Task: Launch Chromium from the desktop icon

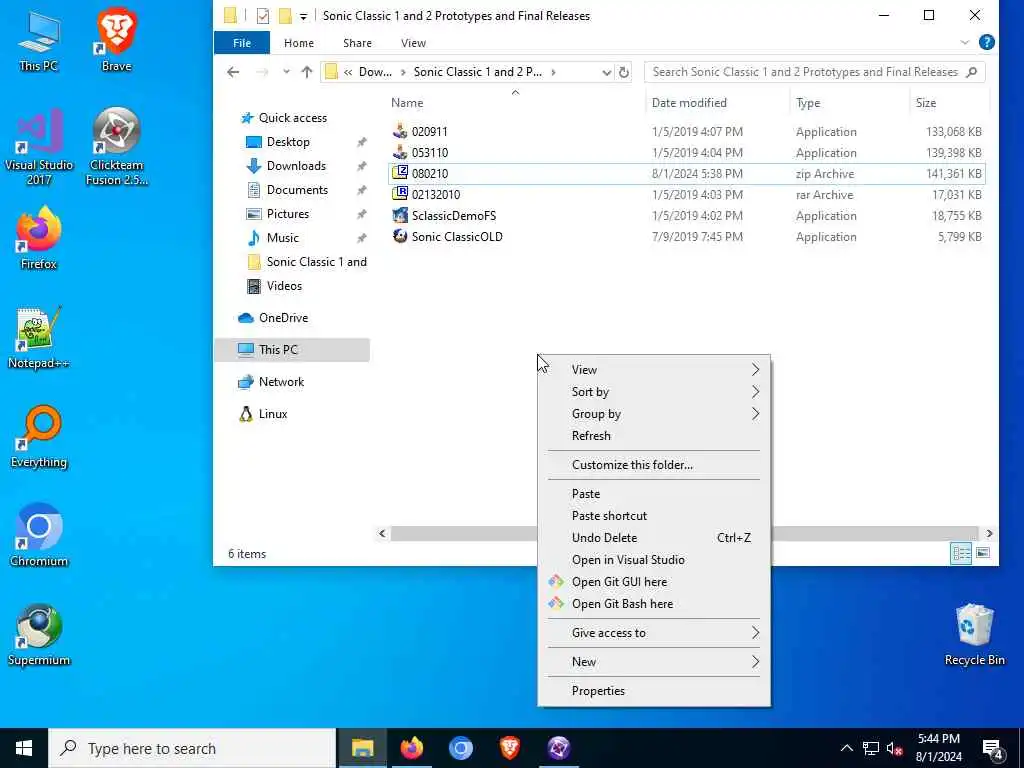Action: [39, 536]
